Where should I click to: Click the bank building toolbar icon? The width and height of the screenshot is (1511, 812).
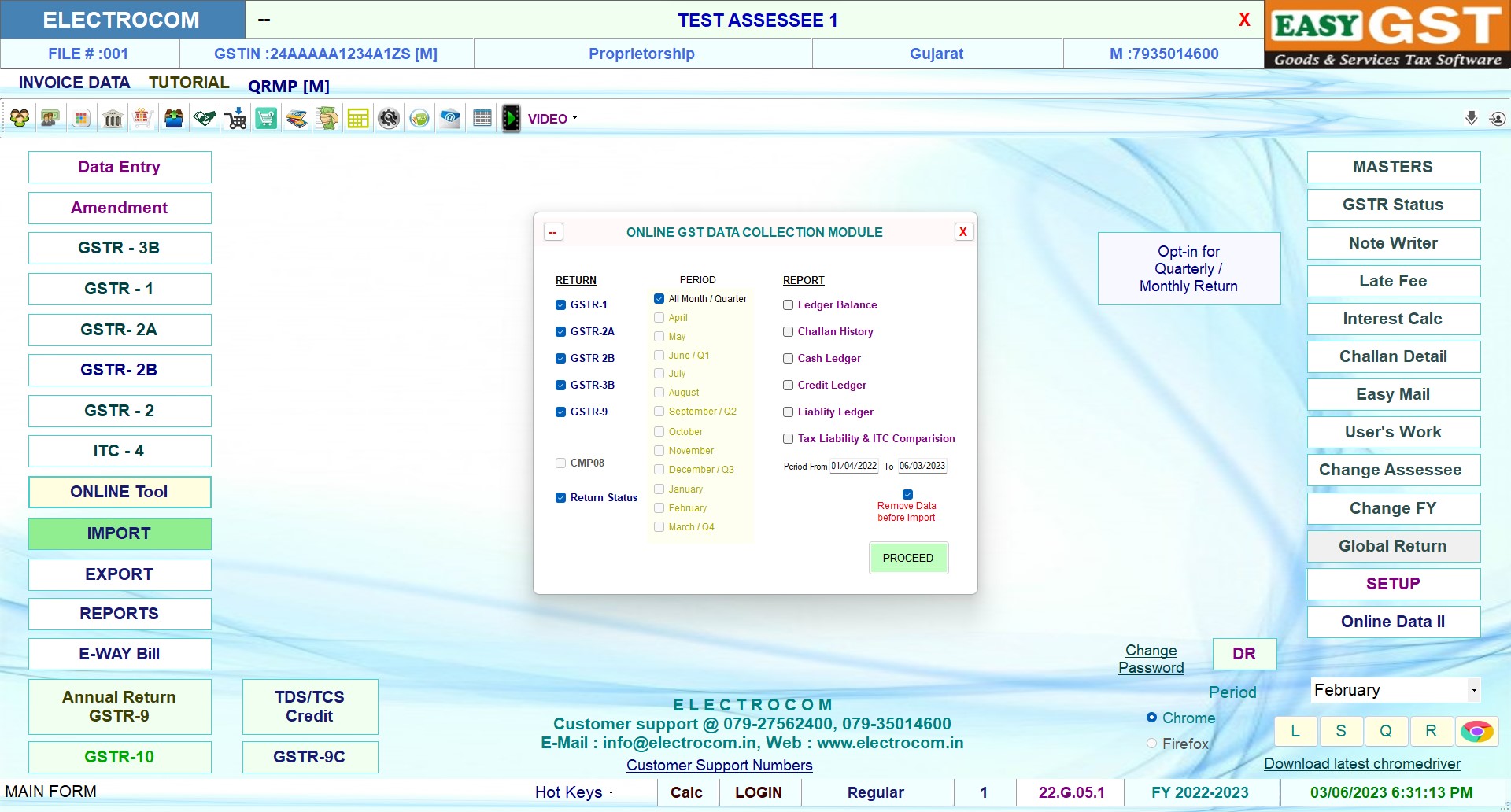(x=113, y=119)
